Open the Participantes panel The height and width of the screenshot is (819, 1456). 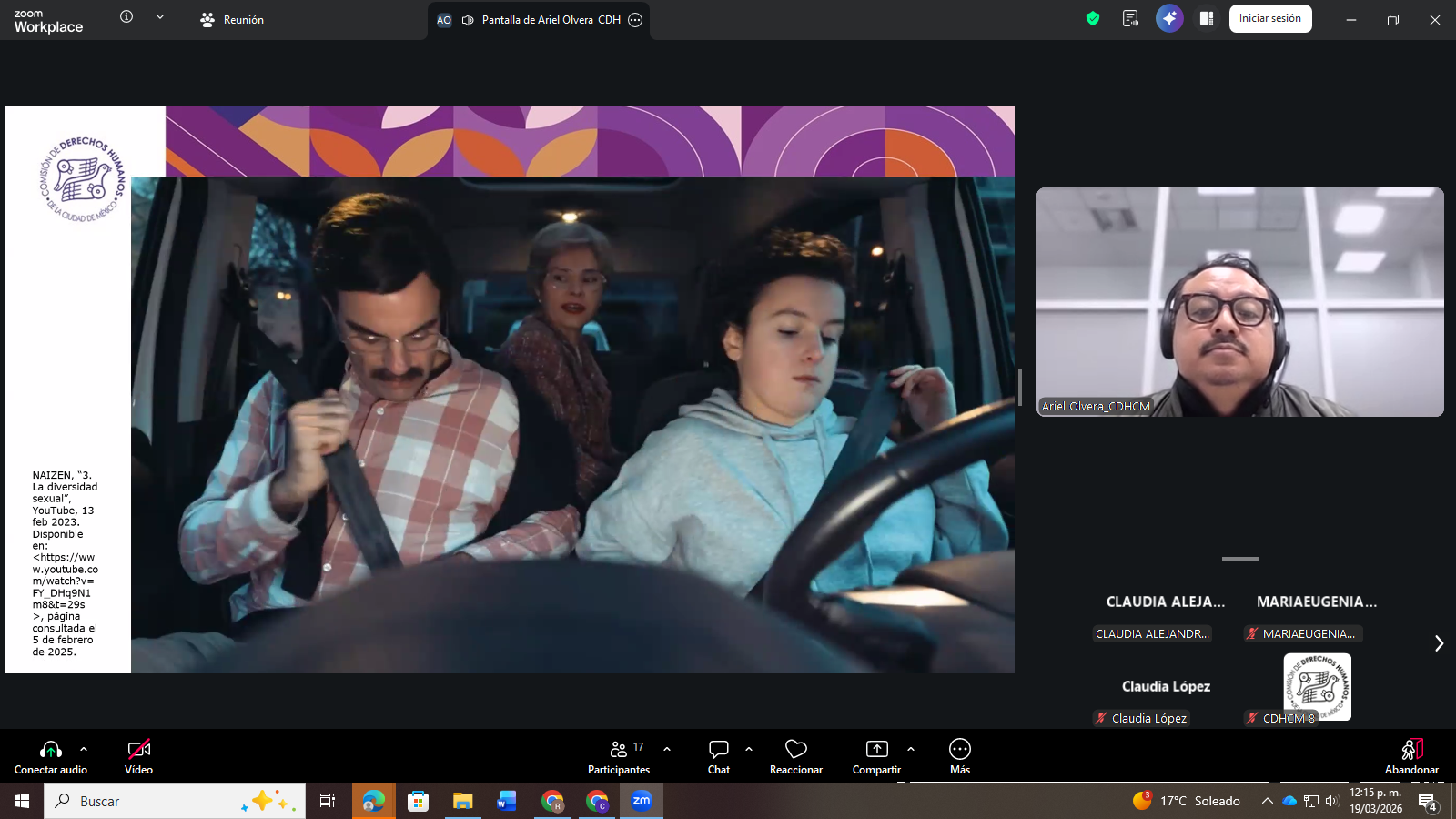[618, 756]
